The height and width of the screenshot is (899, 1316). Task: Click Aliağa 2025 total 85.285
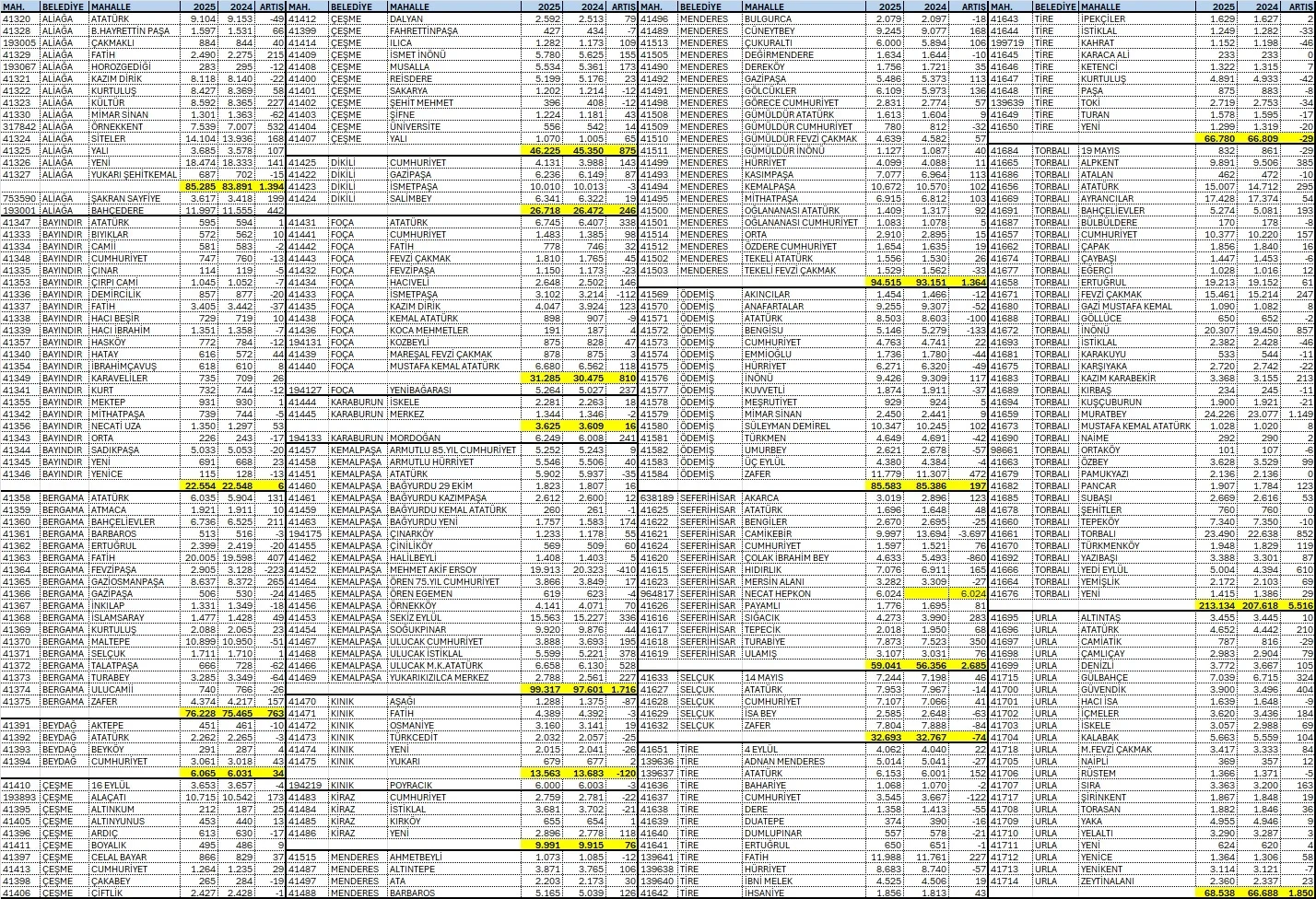pos(200,186)
